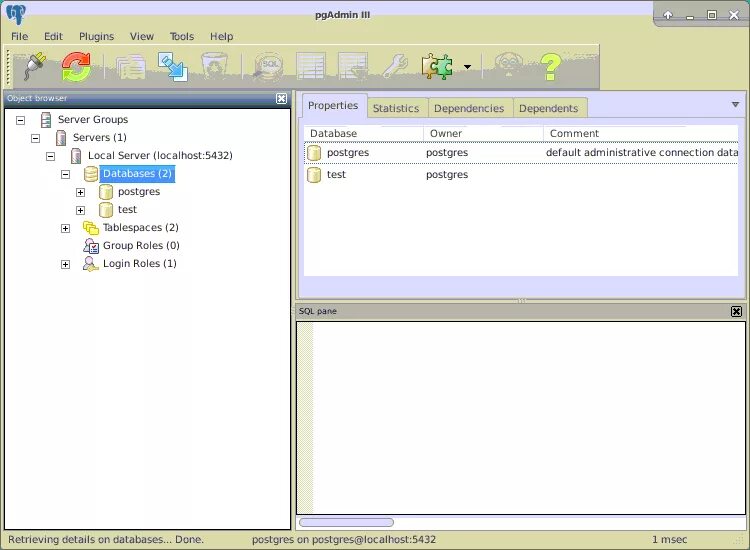The image size is (750, 550).
Task: Click the Databases (2) cylinder icon in tree
Action: (91, 174)
